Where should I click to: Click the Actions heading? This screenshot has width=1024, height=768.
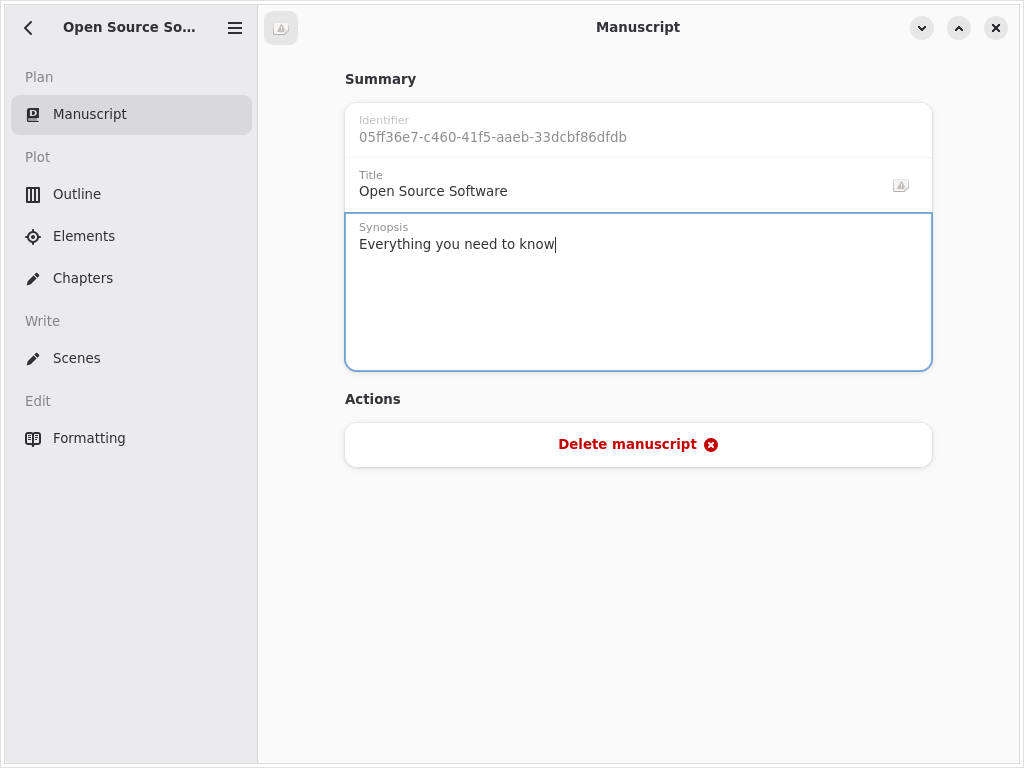(x=372, y=399)
